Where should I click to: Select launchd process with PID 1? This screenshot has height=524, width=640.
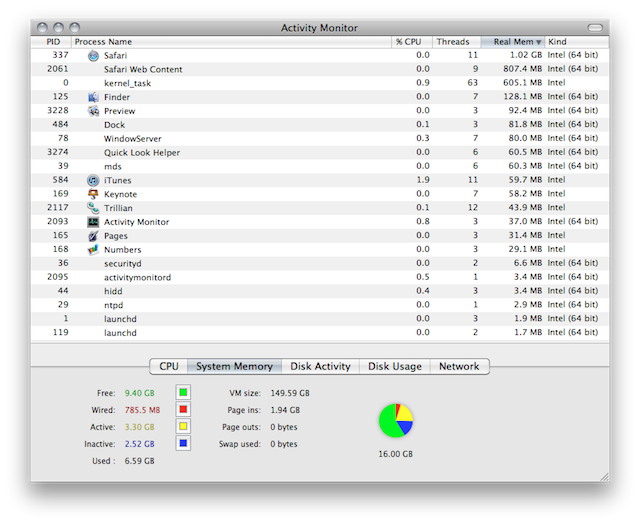tap(320, 319)
